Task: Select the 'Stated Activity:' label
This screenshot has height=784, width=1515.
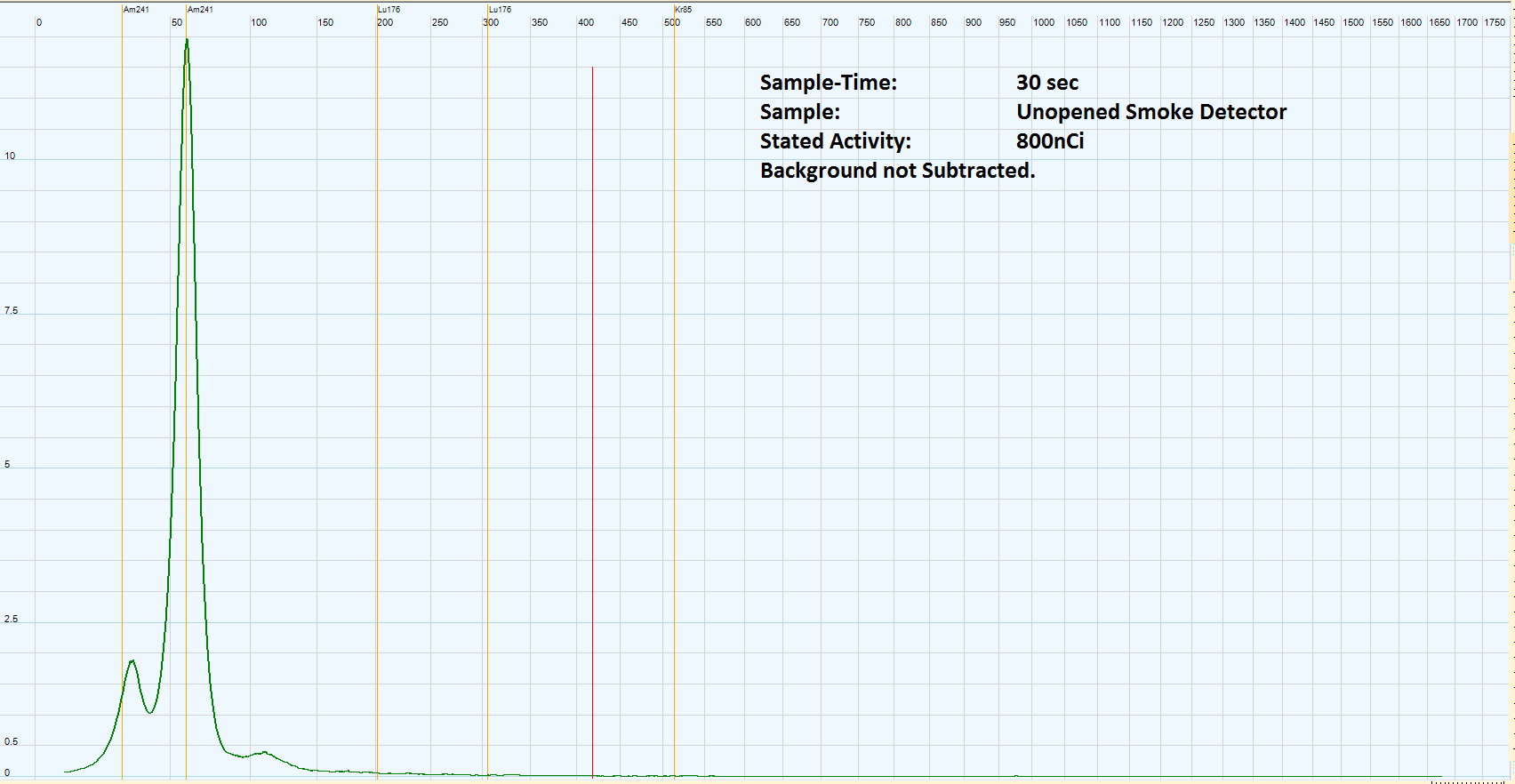Action: click(x=836, y=141)
